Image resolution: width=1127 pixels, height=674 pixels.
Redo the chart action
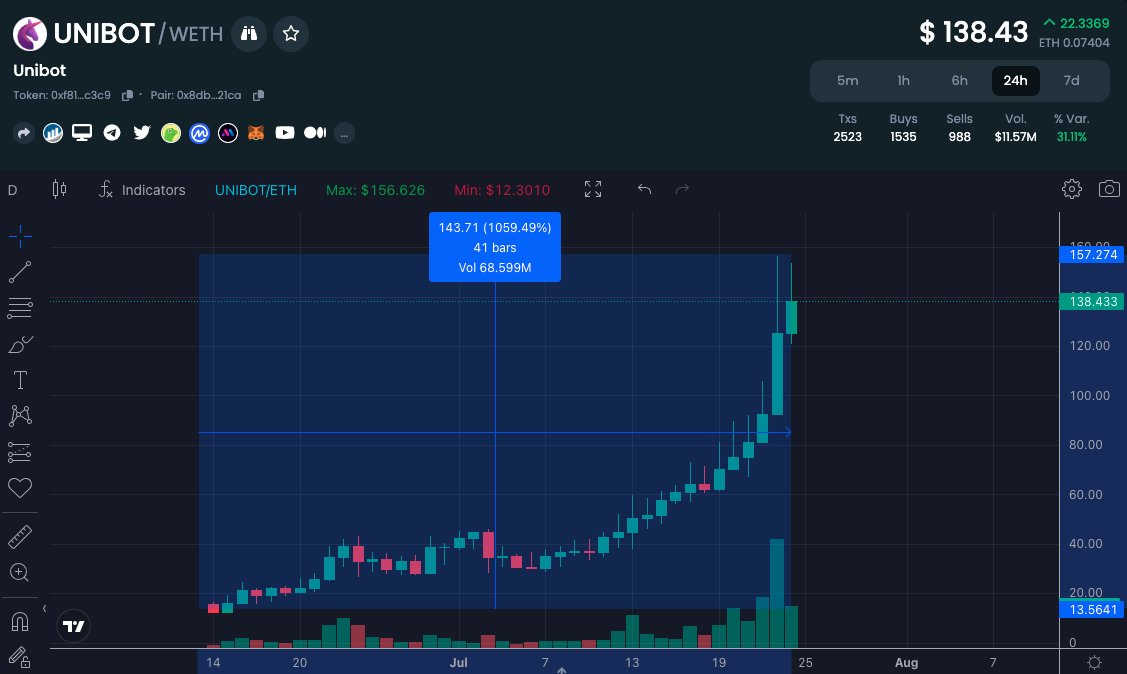coord(682,189)
